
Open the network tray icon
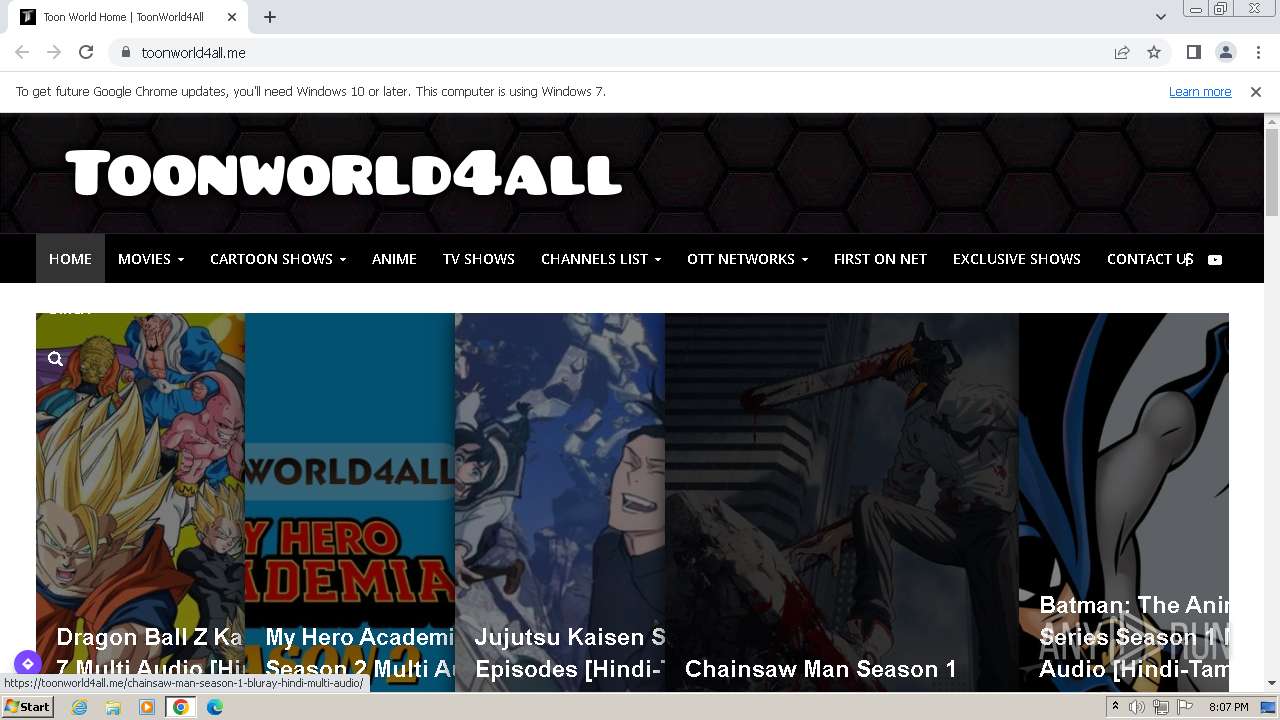[1161, 707]
